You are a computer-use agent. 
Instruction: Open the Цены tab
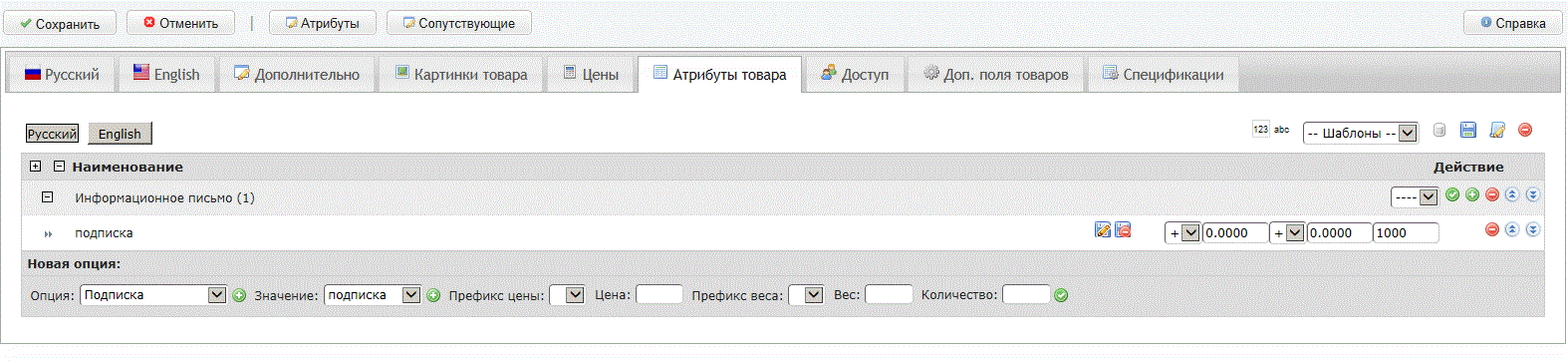(x=591, y=74)
